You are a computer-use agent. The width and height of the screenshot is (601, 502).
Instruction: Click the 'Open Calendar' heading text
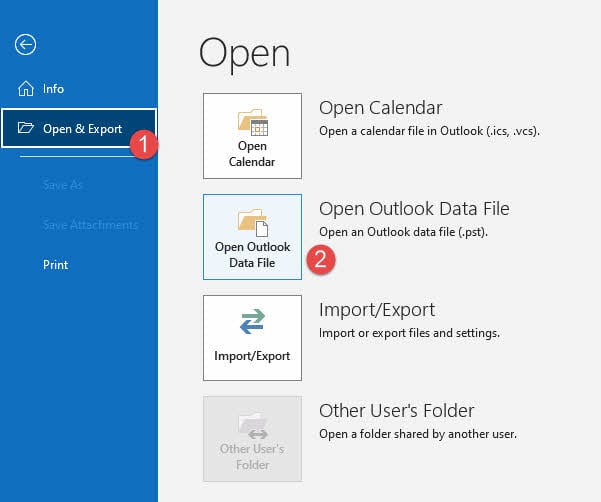380,108
